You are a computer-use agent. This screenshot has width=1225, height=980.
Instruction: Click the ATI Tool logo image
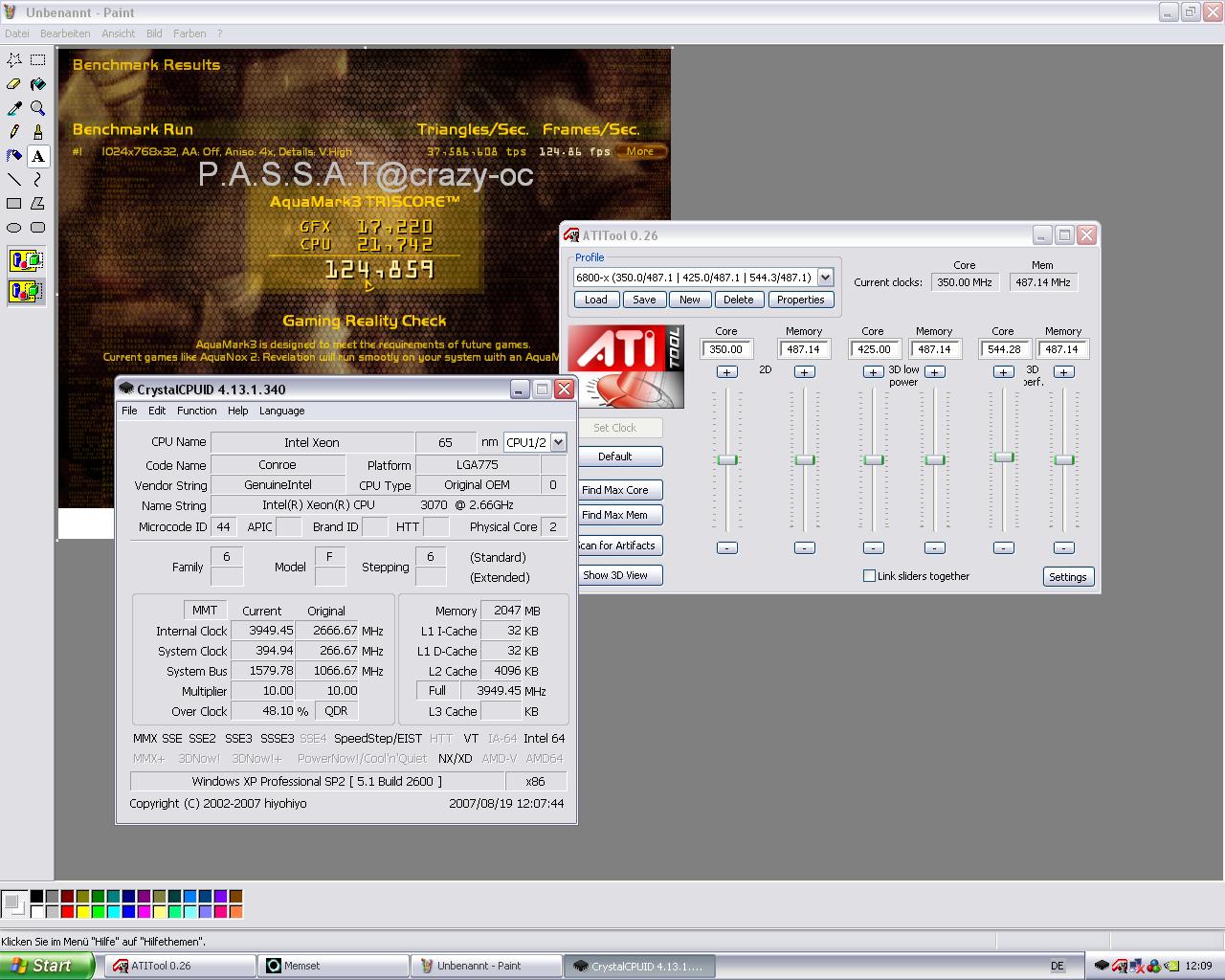pyautogui.click(x=626, y=367)
